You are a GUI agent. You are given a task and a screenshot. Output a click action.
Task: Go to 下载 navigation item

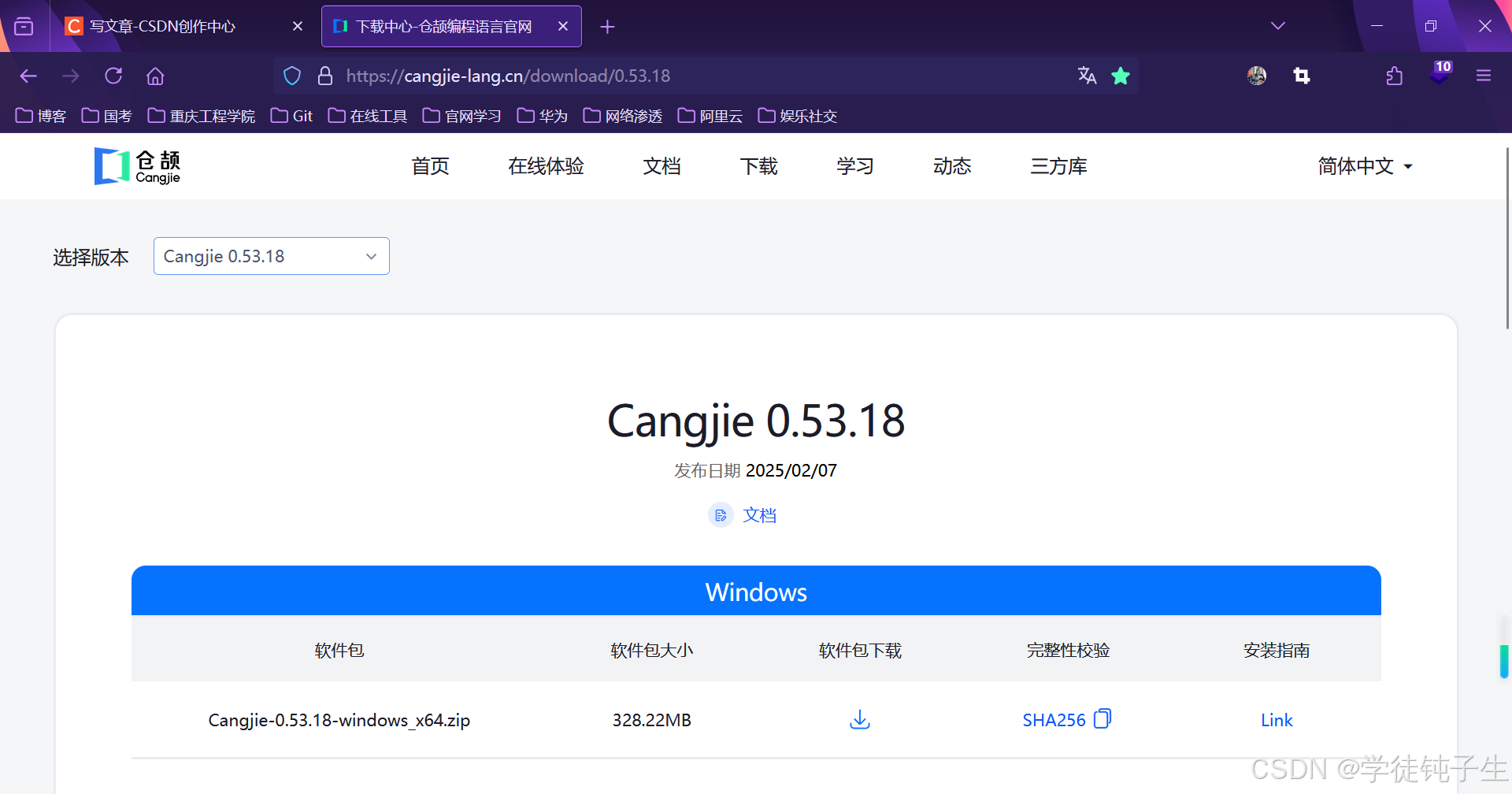tap(758, 166)
